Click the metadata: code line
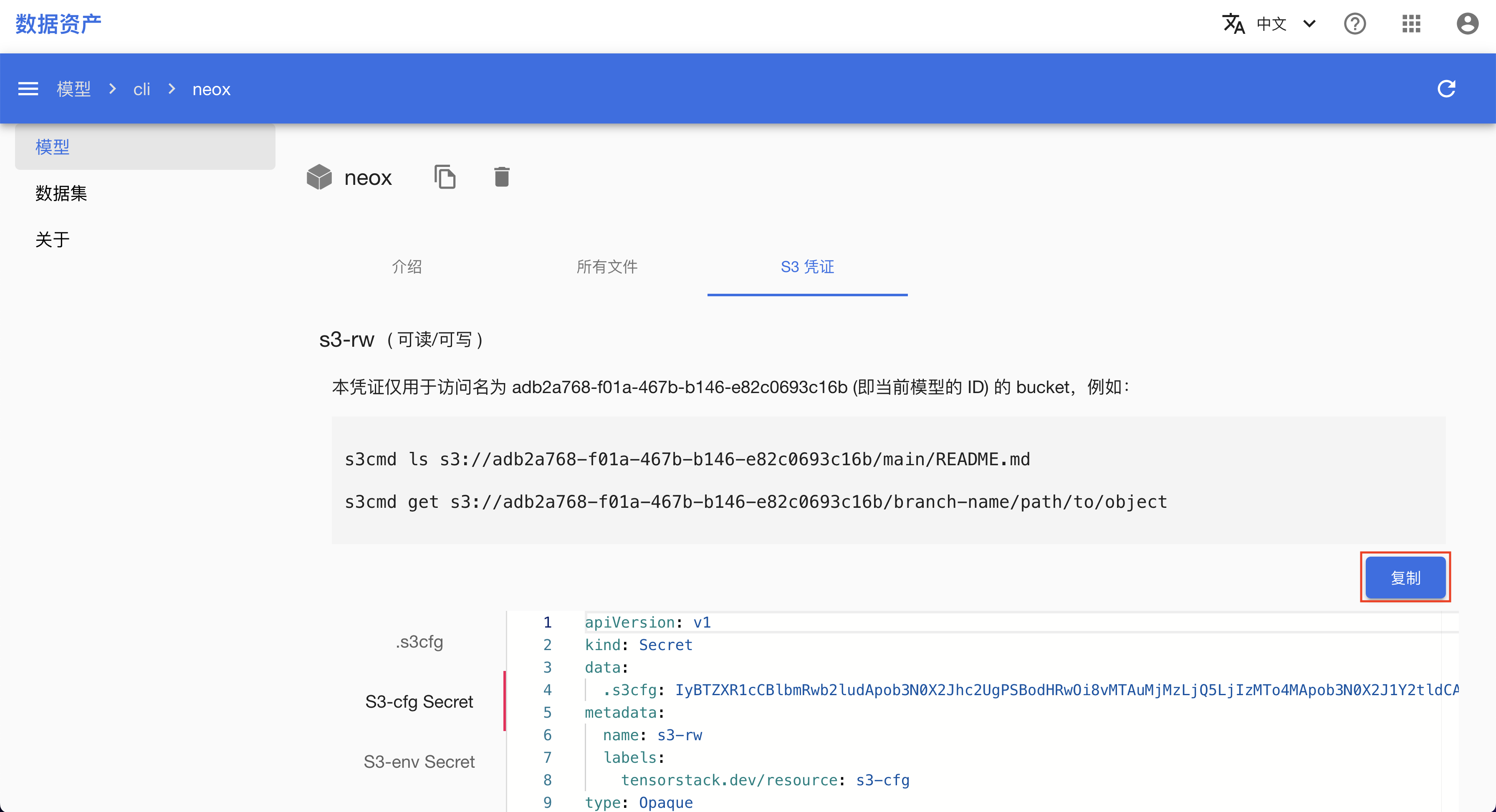The width and height of the screenshot is (1496, 812). click(x=624, y=712)
